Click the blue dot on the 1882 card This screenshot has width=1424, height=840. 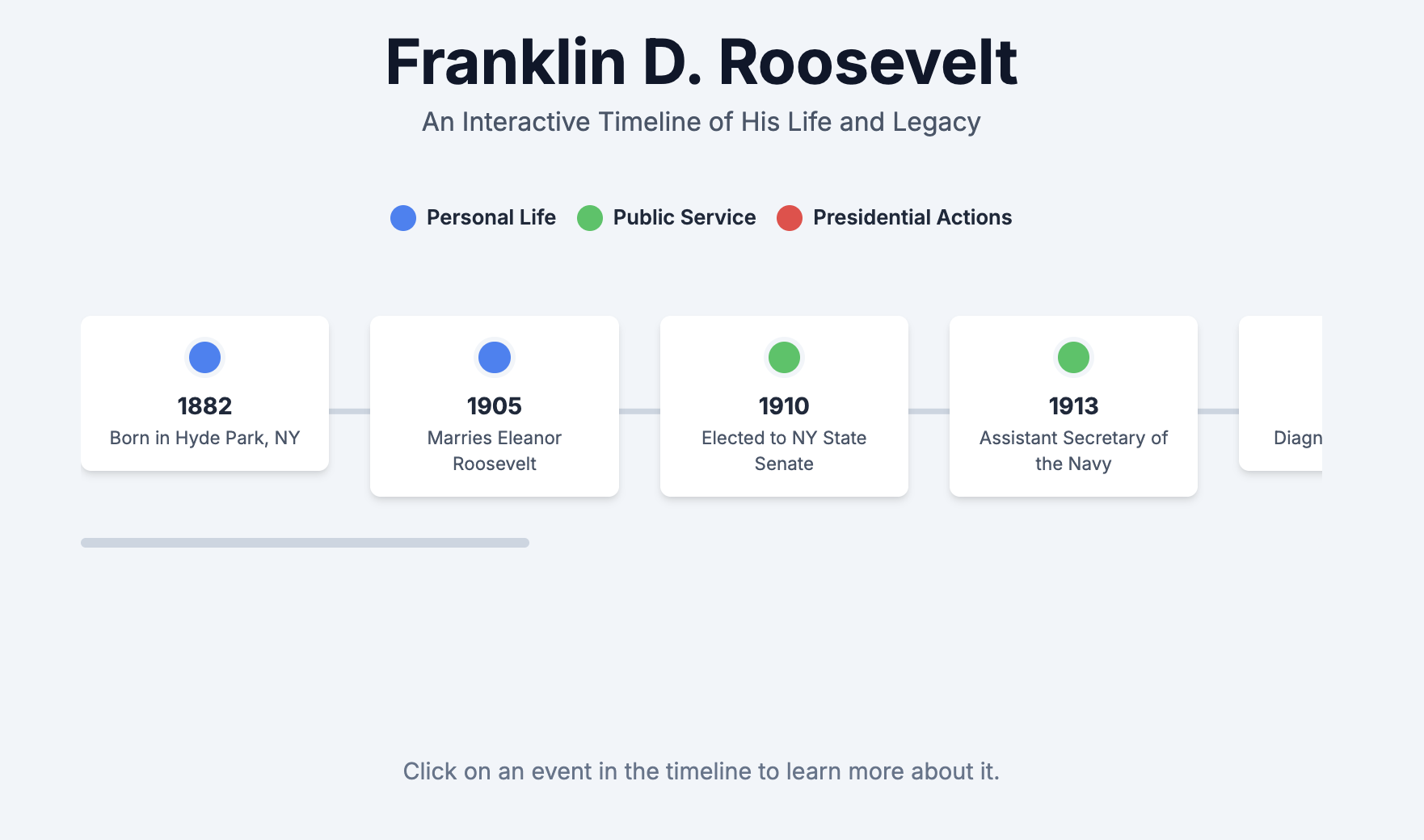tap(204, 357)
